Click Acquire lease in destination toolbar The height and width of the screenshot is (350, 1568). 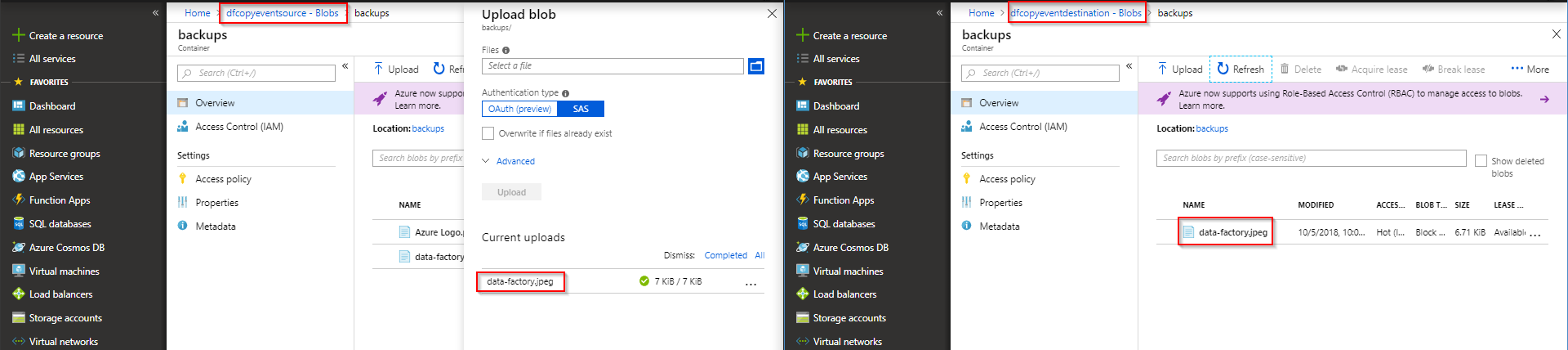[1371, 69]
